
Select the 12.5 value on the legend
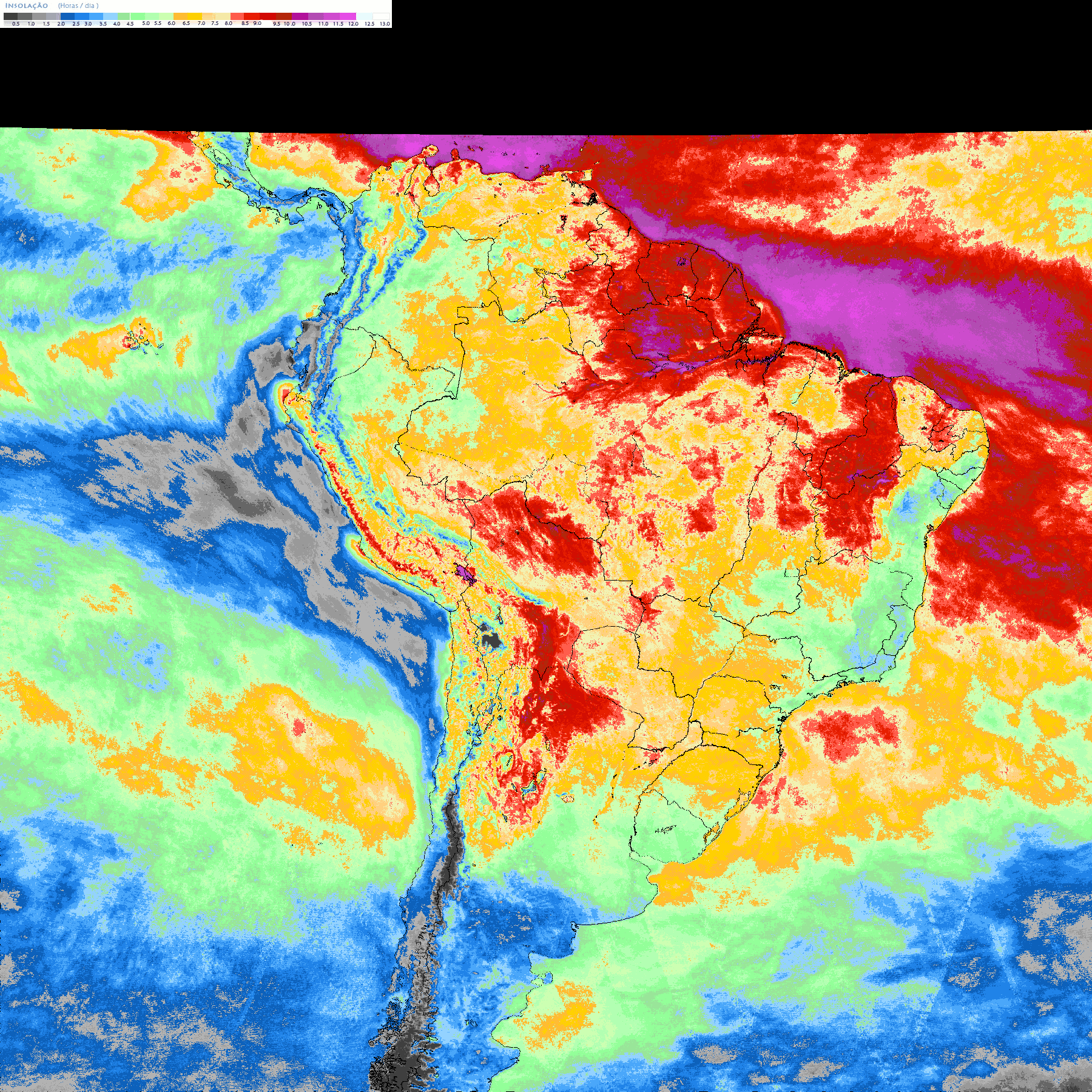[369, 24]
